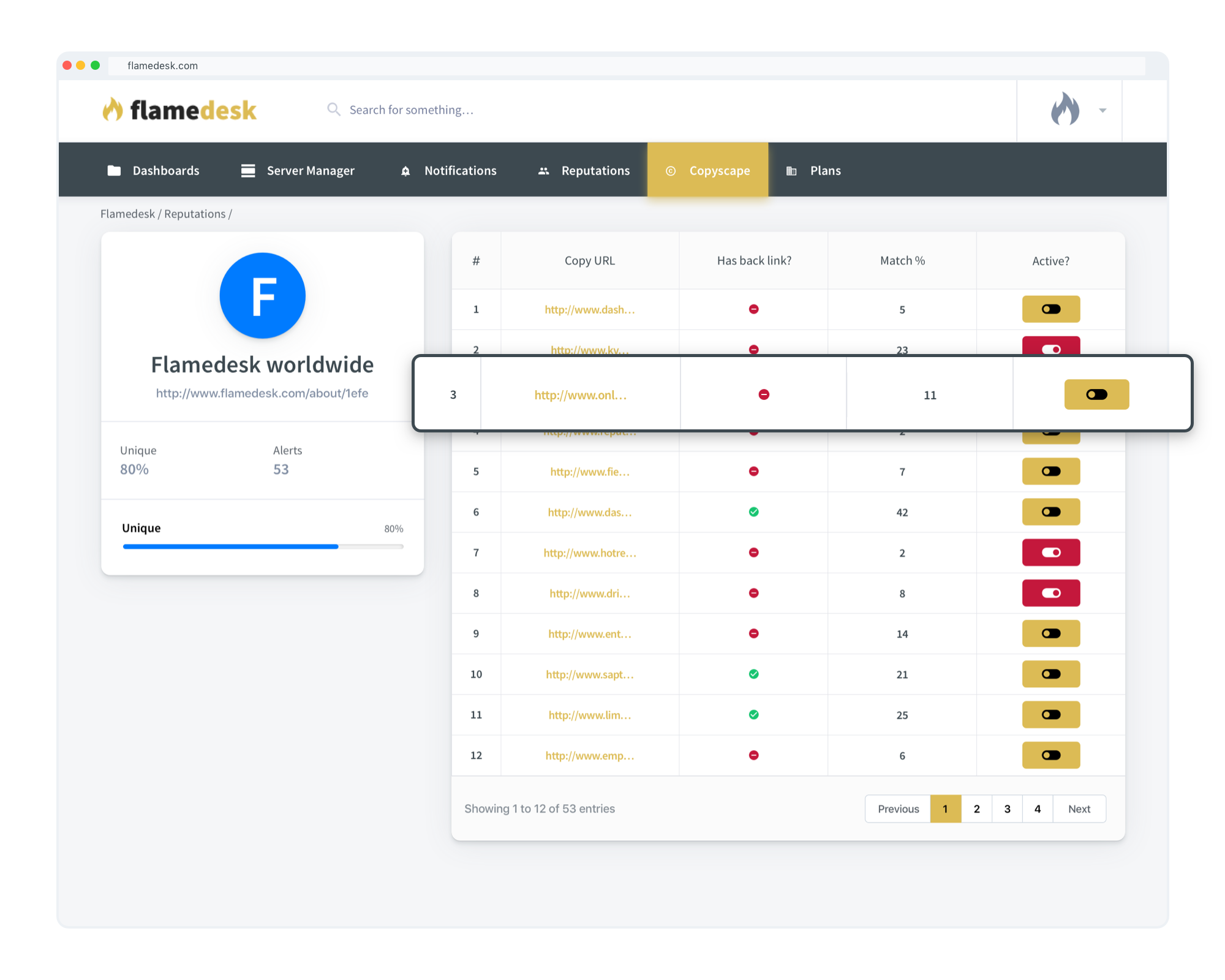Open the http://www.hotre… copy URL
The width and height of the screenshot is (1225, 980).
point(590,553)
